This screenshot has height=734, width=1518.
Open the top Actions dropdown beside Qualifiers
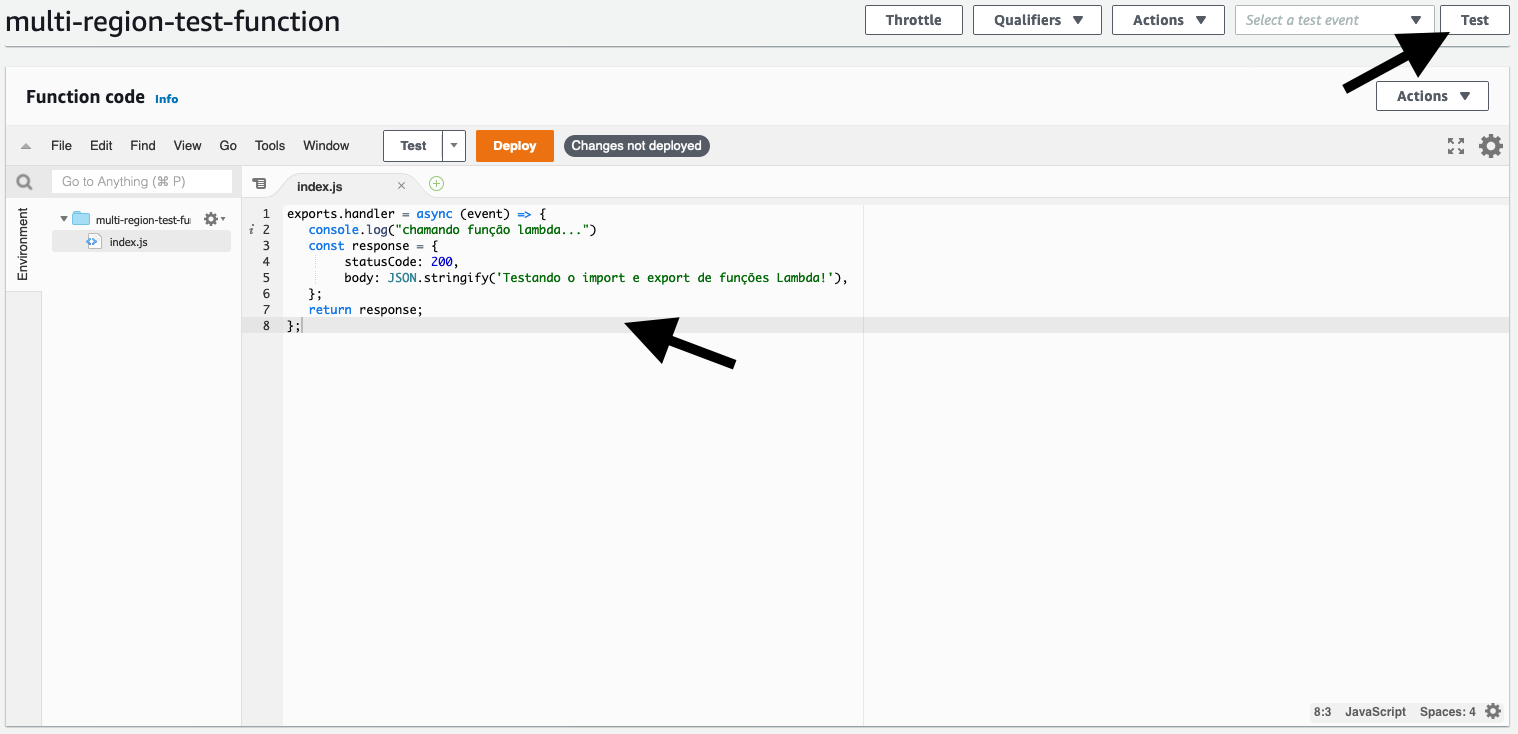point(1168,20)
